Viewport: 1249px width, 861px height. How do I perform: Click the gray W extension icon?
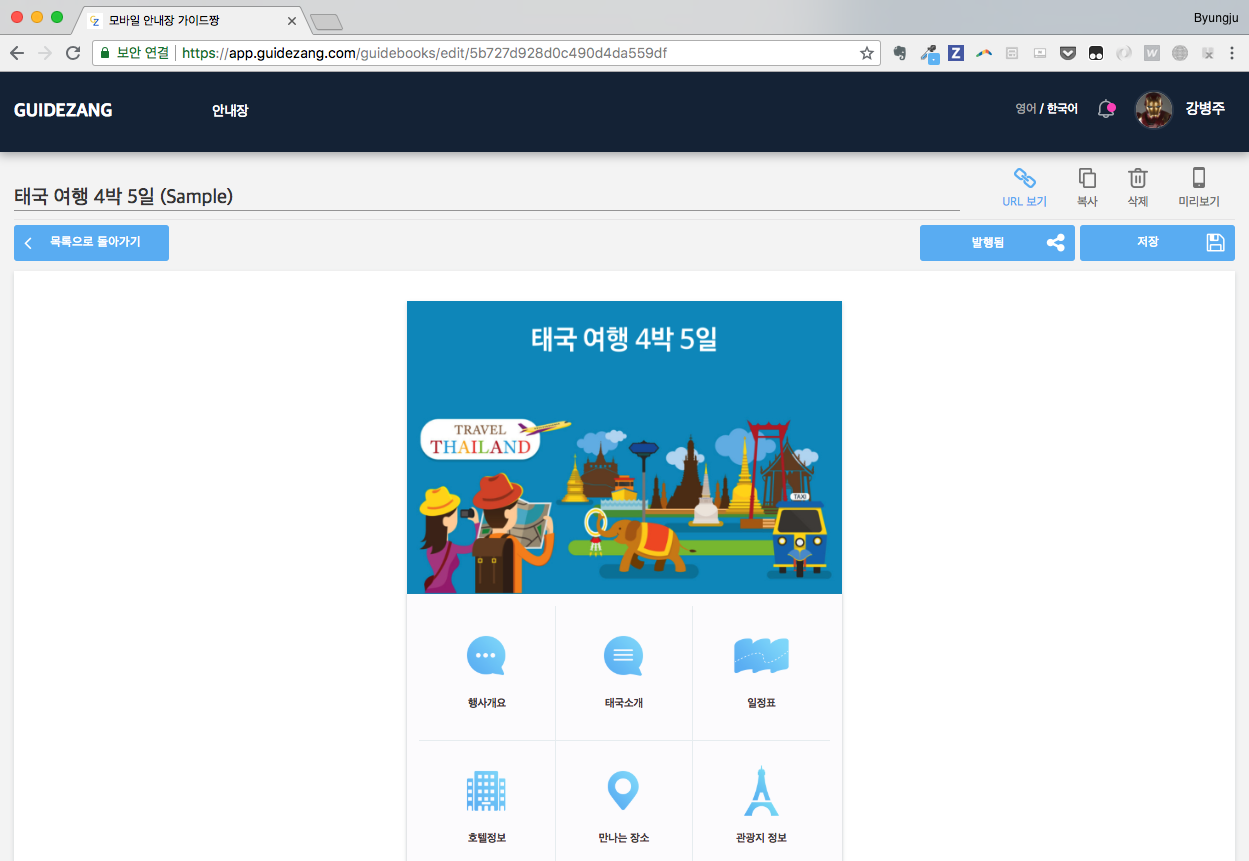point(1152,53)
